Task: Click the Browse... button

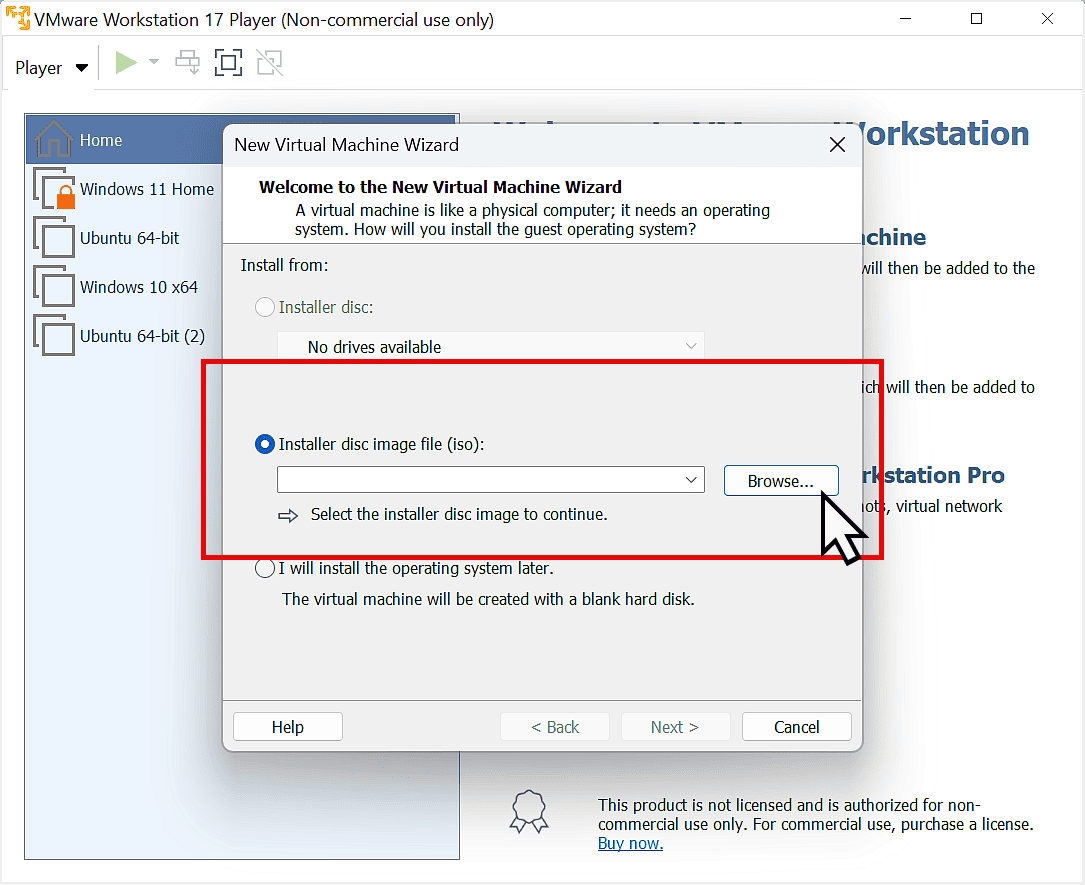Action: click(x=780, y=480)
